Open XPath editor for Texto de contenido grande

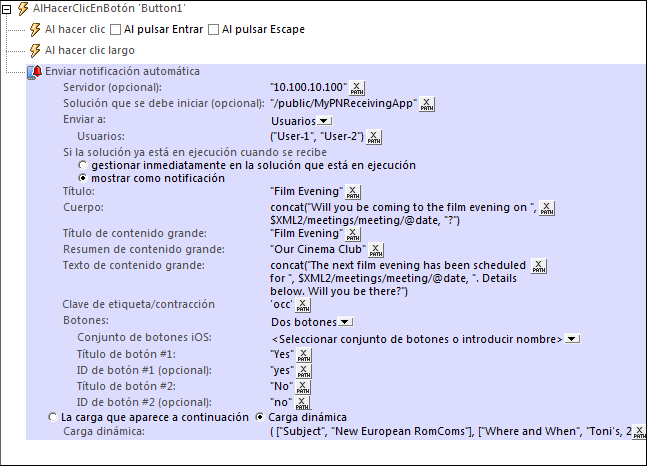pyautogui.click(x=538, y=266)
